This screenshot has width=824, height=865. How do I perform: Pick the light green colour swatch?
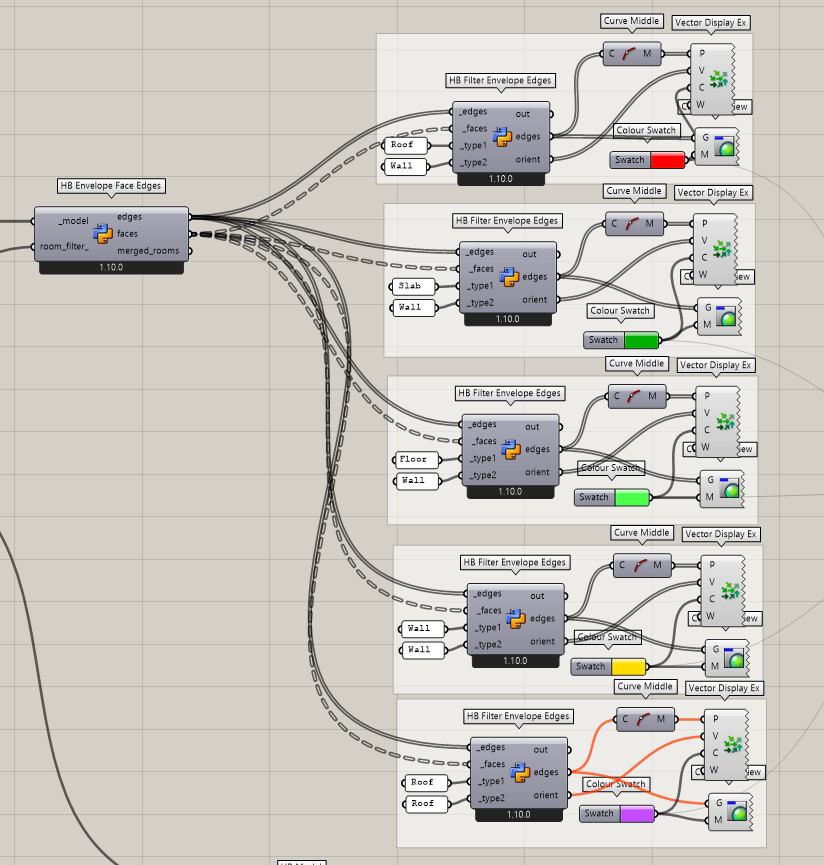tap(632, 497)
